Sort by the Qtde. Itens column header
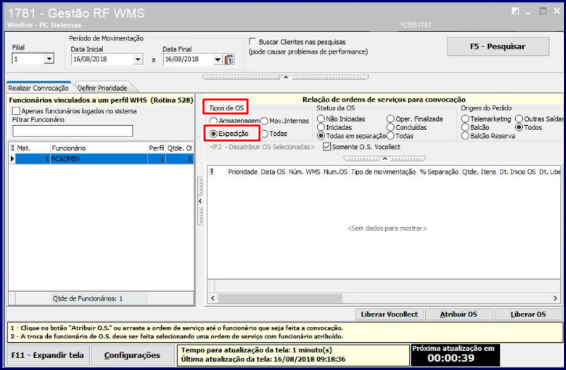Screen dimensions: 566x370 (x=479, y=172)
